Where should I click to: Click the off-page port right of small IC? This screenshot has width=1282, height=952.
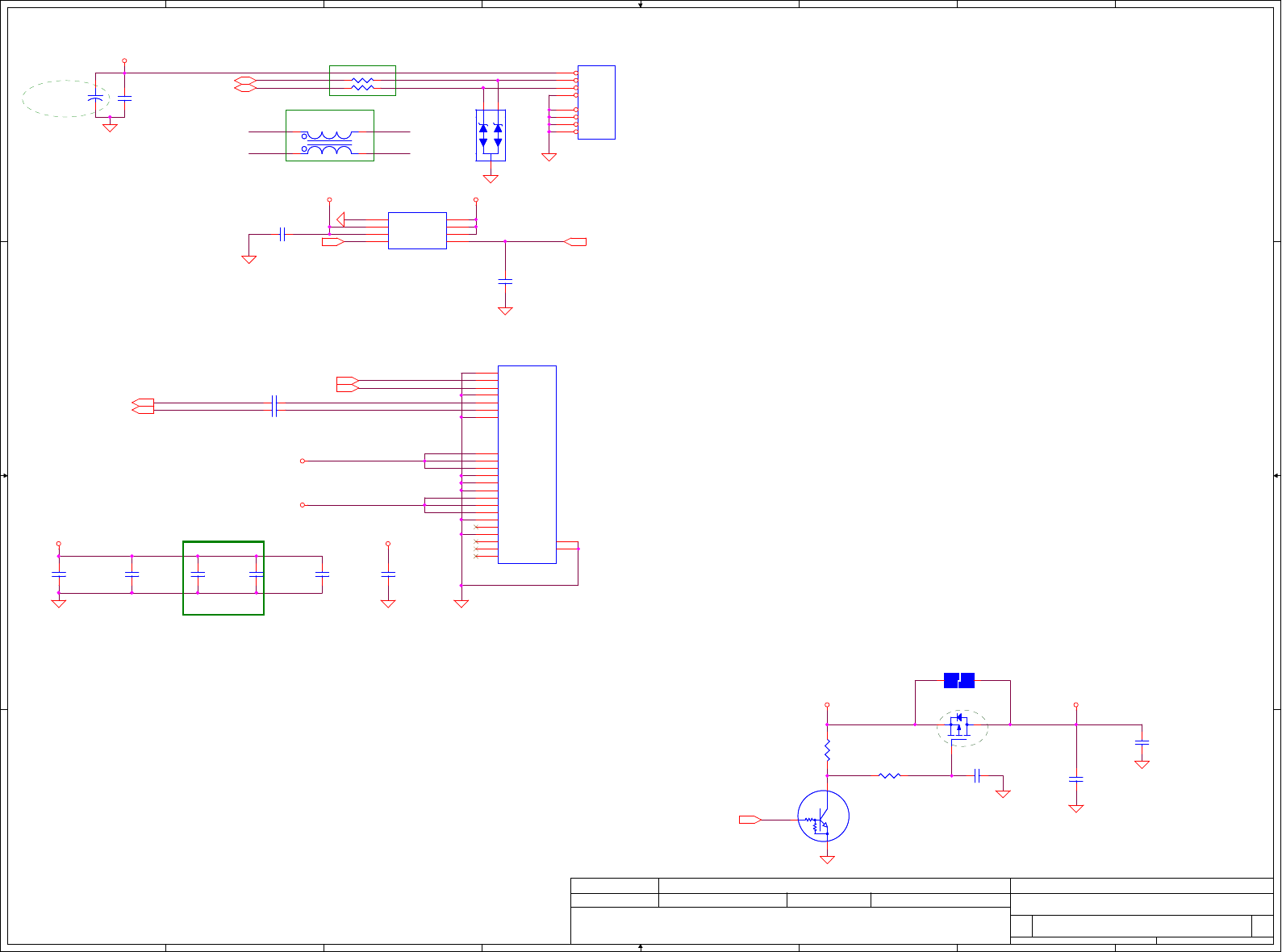point(575,241)
